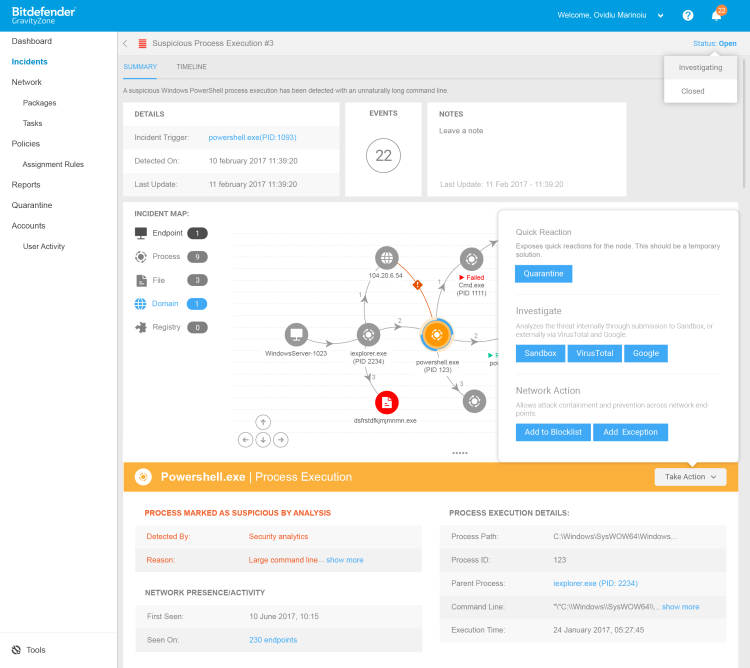The width and height of the screenshot is (750, 668).
Task: Toggle the Domain filter in incident map
Action: click(x=165, y=304)
